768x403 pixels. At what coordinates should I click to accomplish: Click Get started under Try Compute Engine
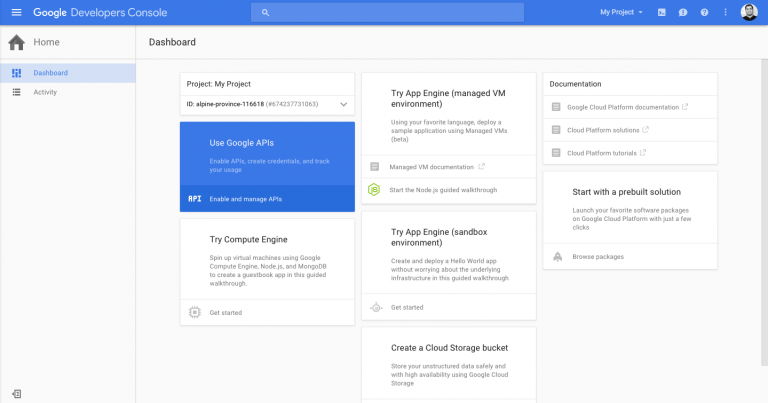point(226,312)
